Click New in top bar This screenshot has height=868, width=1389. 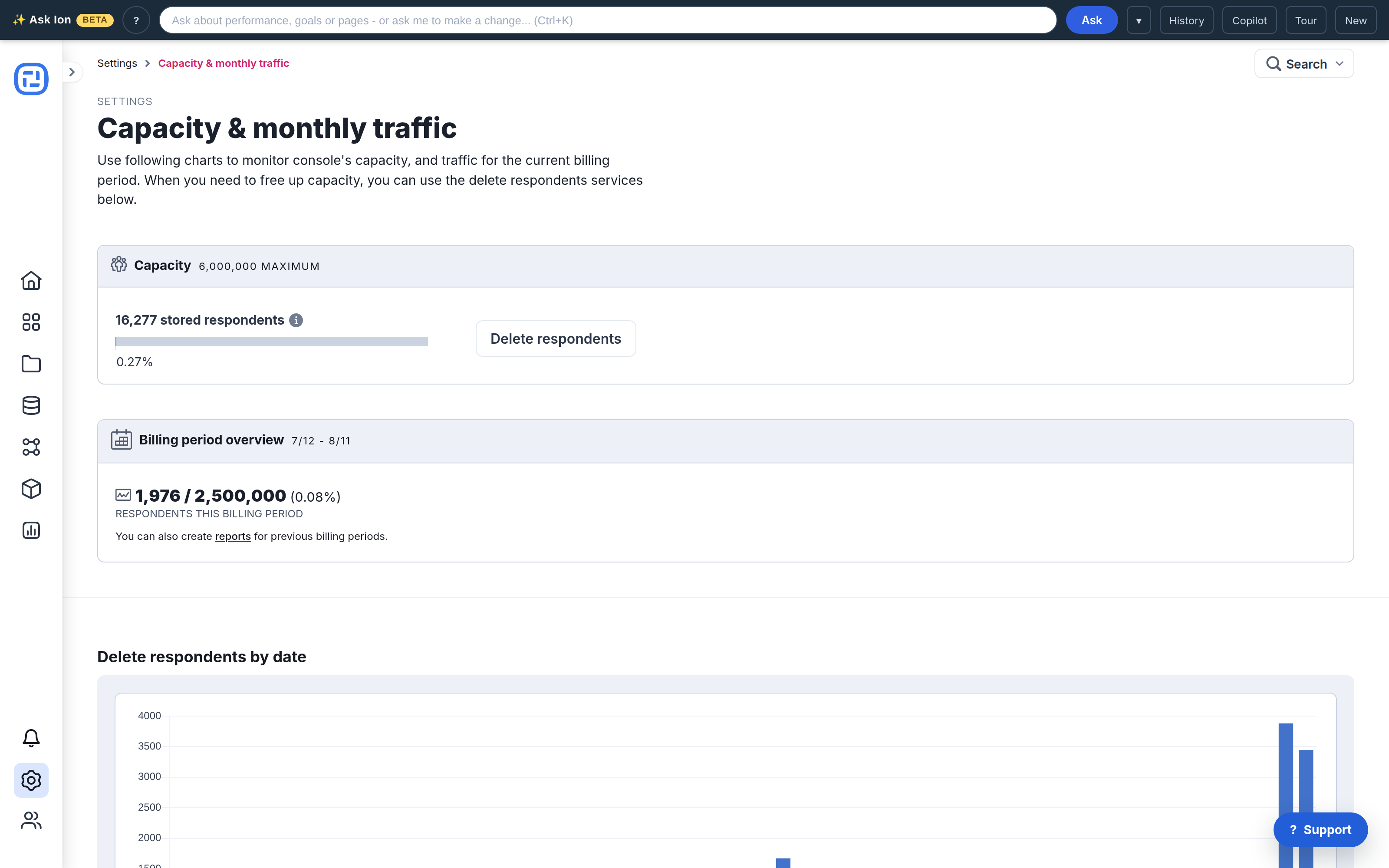(x=1356, y=20)
